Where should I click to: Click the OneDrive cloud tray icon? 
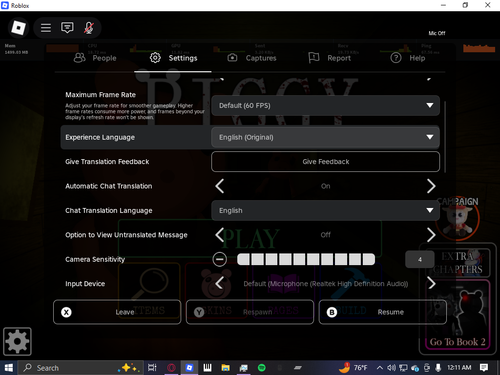click(415, 368)
